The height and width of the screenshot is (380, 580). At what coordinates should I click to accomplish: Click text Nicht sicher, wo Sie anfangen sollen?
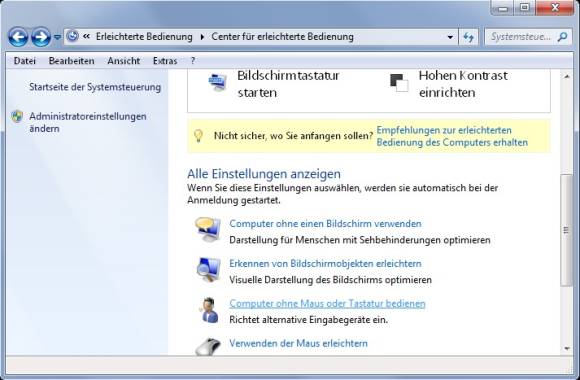pyautogui.click(x=293, y=136)
